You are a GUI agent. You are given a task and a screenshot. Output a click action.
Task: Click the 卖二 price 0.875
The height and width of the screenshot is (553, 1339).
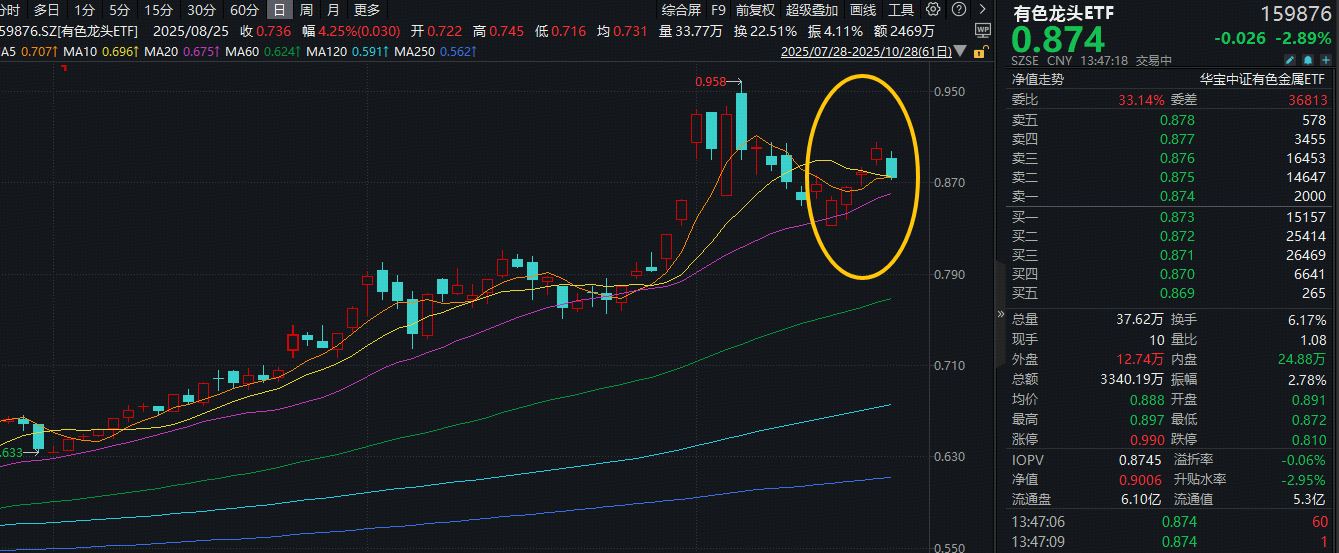click(1177, 177)
